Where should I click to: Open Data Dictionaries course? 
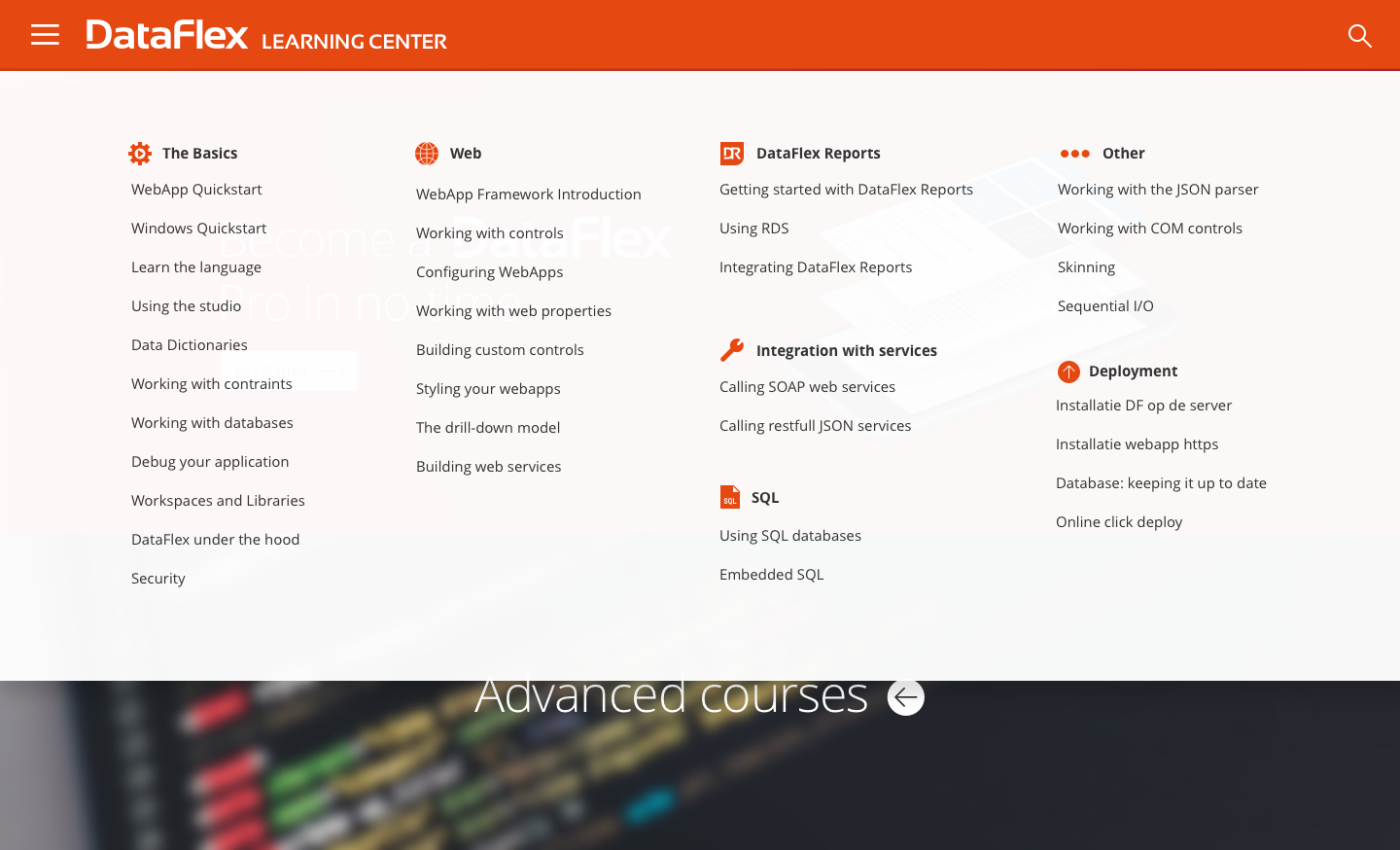(190, 345)
